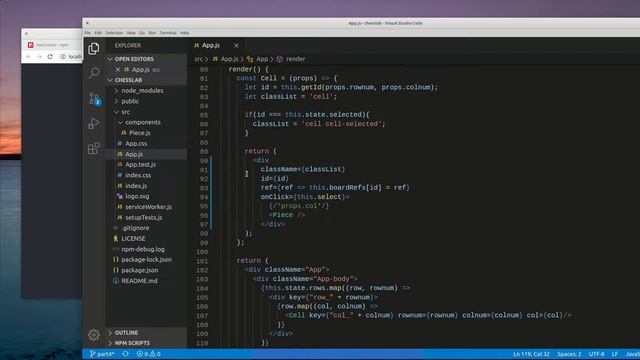The image size is (640, 360).
Task: Click the LF end-of-line indicator
Action: pos(615,354)
